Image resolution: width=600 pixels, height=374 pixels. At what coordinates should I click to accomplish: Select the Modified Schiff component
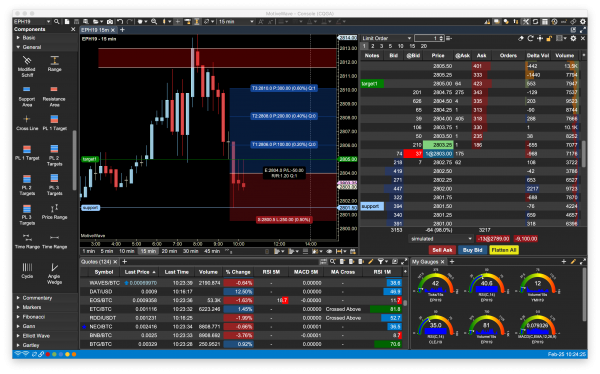(26, 66)
